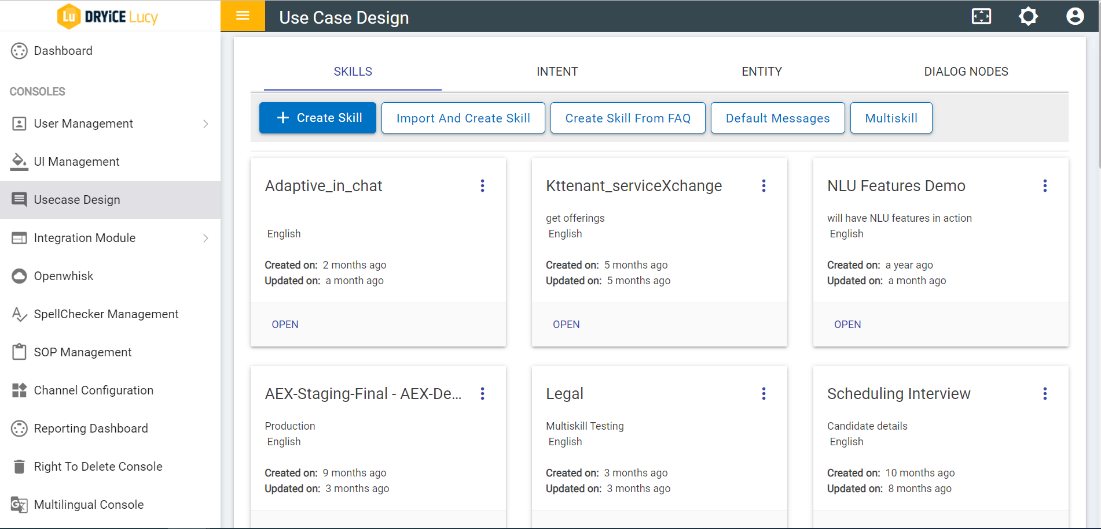Open the user account profile icon
This screenshot has height=529, width=1101.
(1075, 16)
